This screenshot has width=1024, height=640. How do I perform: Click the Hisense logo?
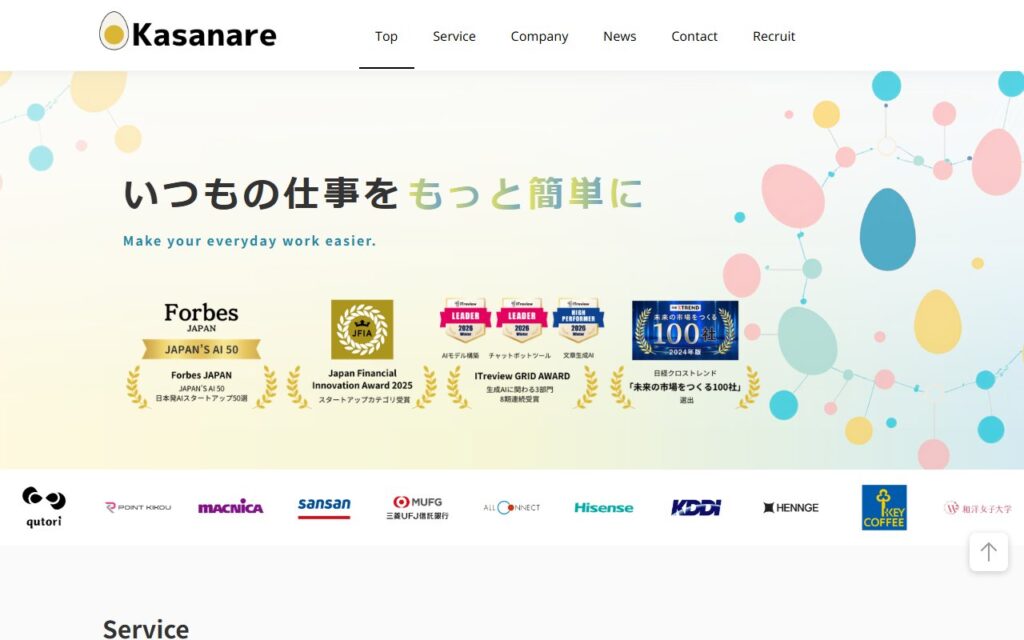click(x=603, y=507)
